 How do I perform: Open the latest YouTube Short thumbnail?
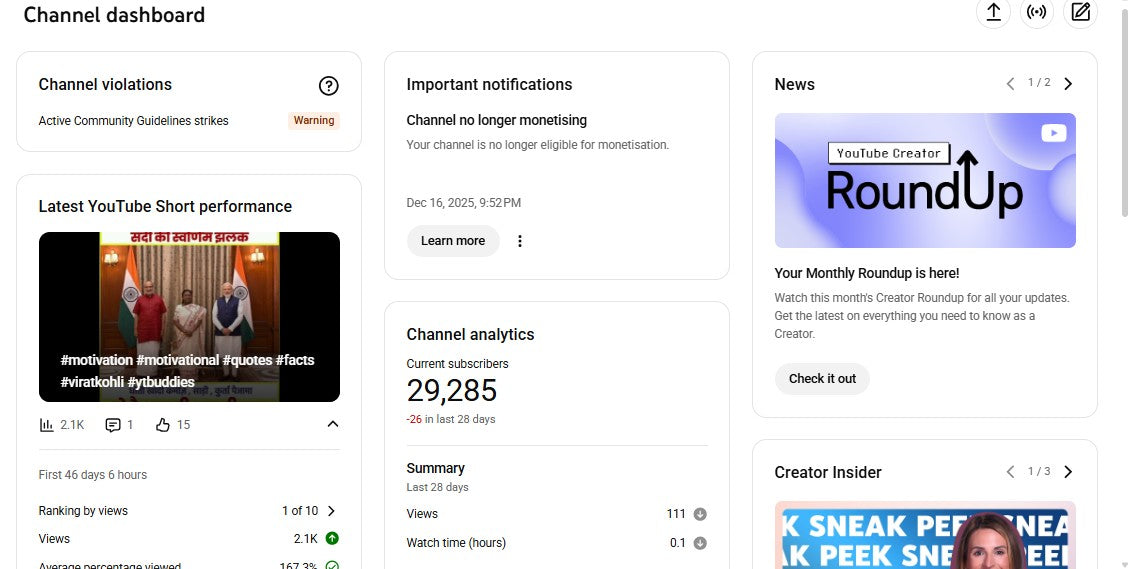pyautogui.click(x=189, y=317)
